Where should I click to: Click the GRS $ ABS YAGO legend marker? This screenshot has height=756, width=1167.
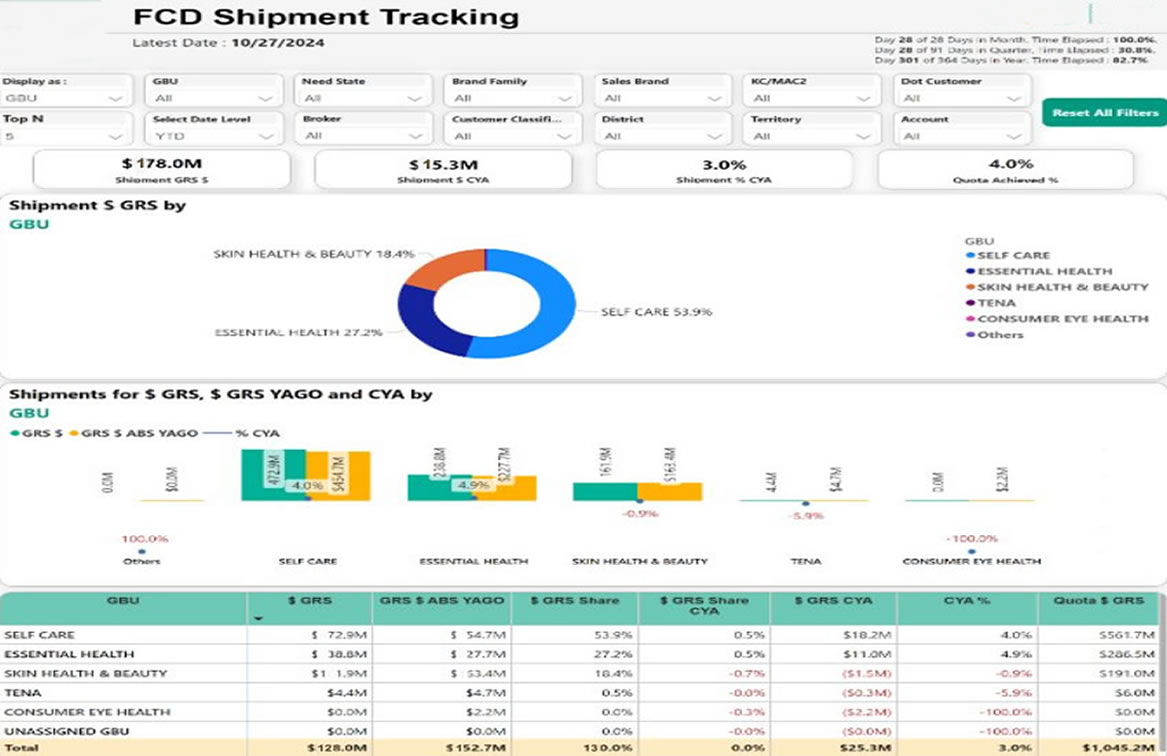[72, 433]
